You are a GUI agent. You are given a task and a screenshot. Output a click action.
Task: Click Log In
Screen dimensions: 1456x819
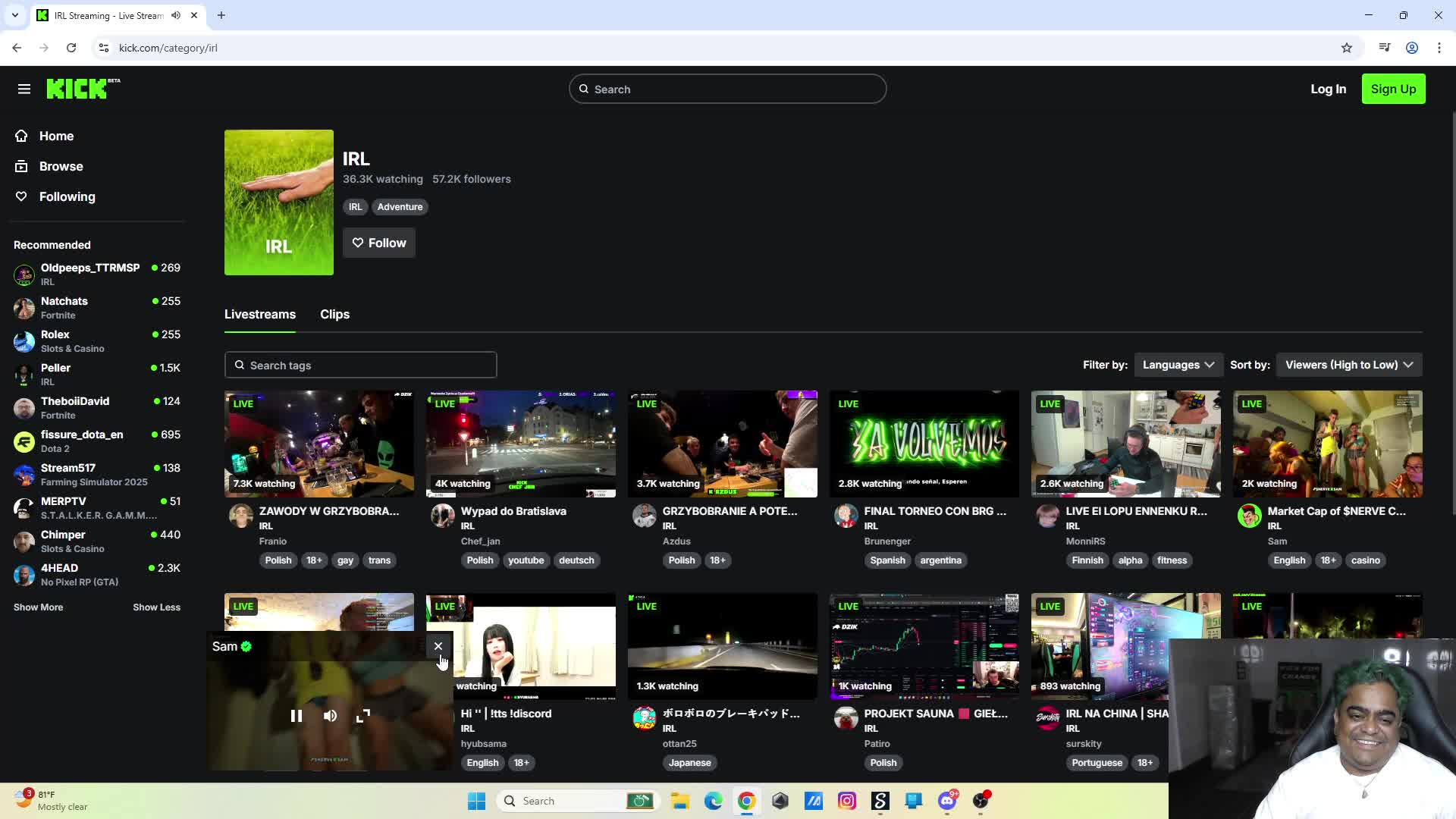coord(1328,89)
